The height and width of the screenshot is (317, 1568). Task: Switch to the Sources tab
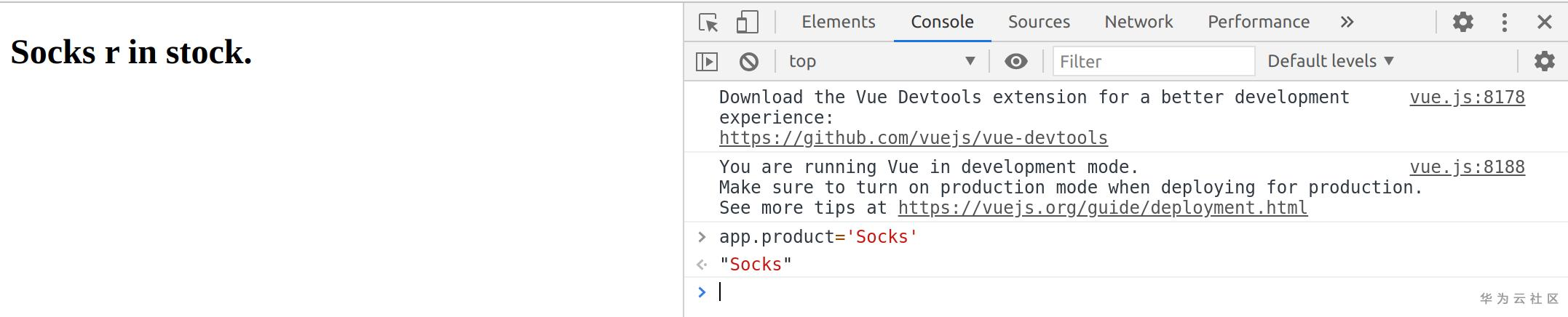tap(1039, 23)
